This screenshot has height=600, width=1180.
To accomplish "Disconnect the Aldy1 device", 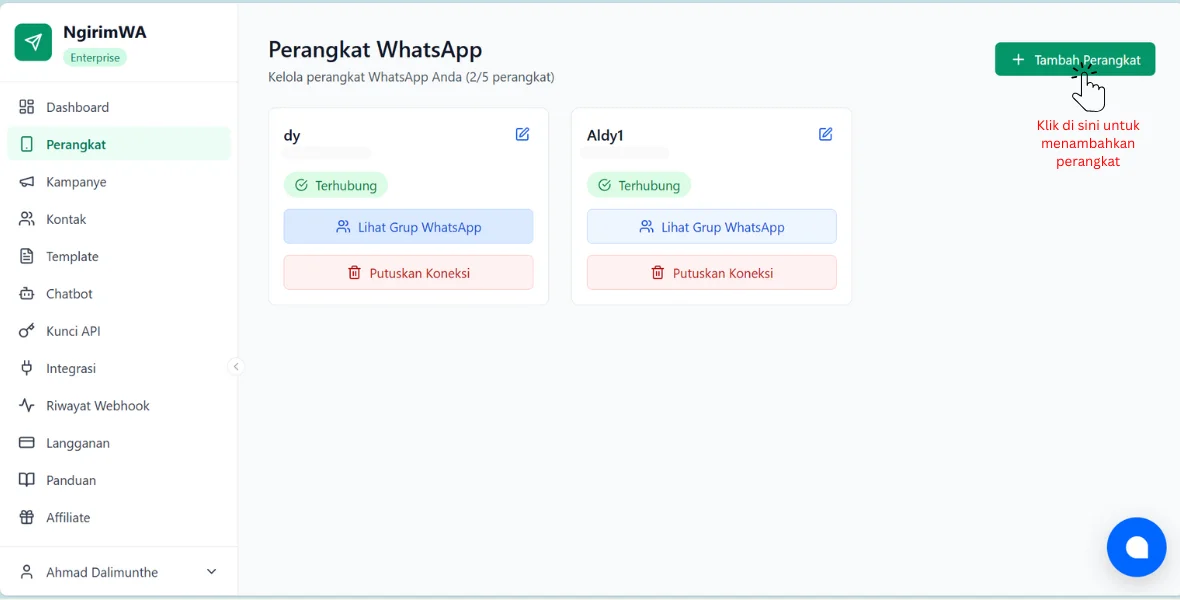I will coord(712,273).
